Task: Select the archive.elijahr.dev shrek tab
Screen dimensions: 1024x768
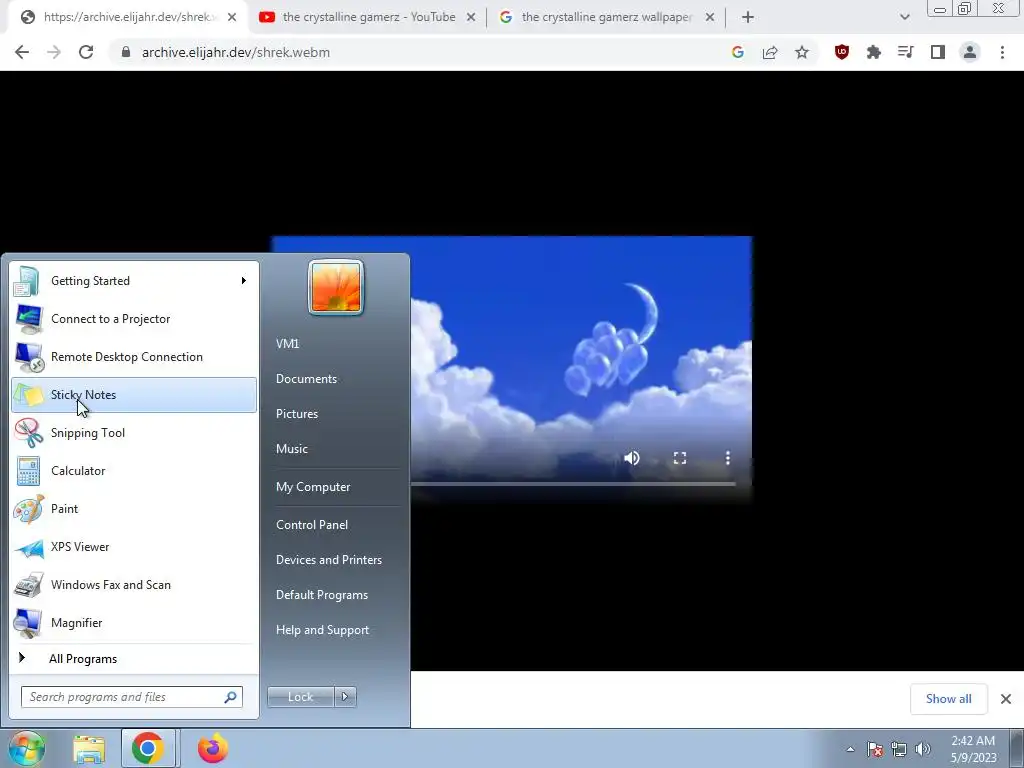Action: (127, 17)
